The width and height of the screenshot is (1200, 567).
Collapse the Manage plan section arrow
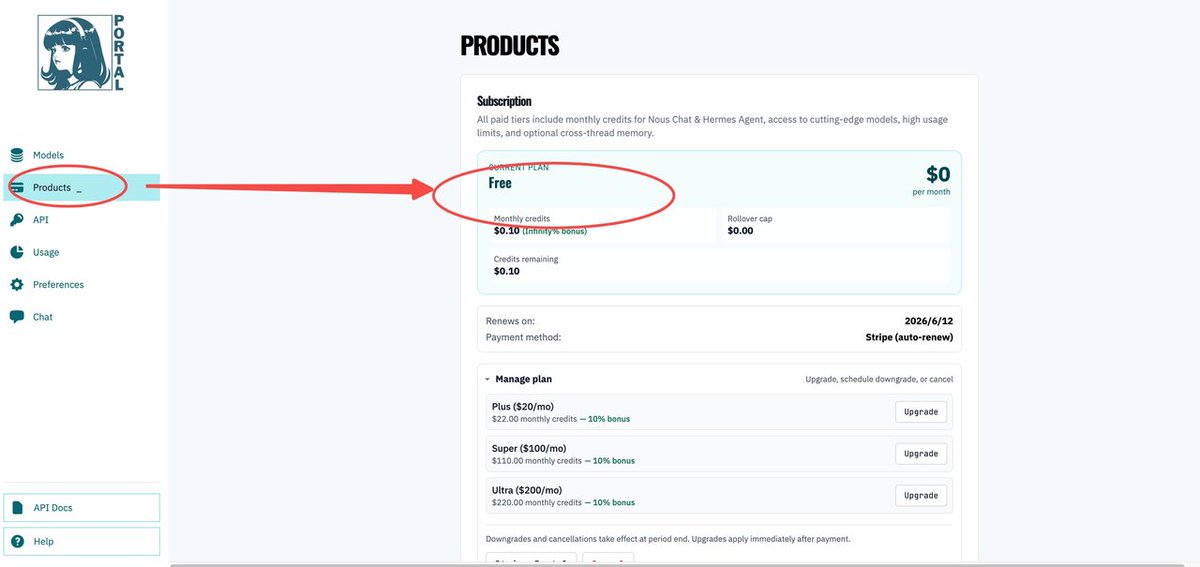coord(487,380)
